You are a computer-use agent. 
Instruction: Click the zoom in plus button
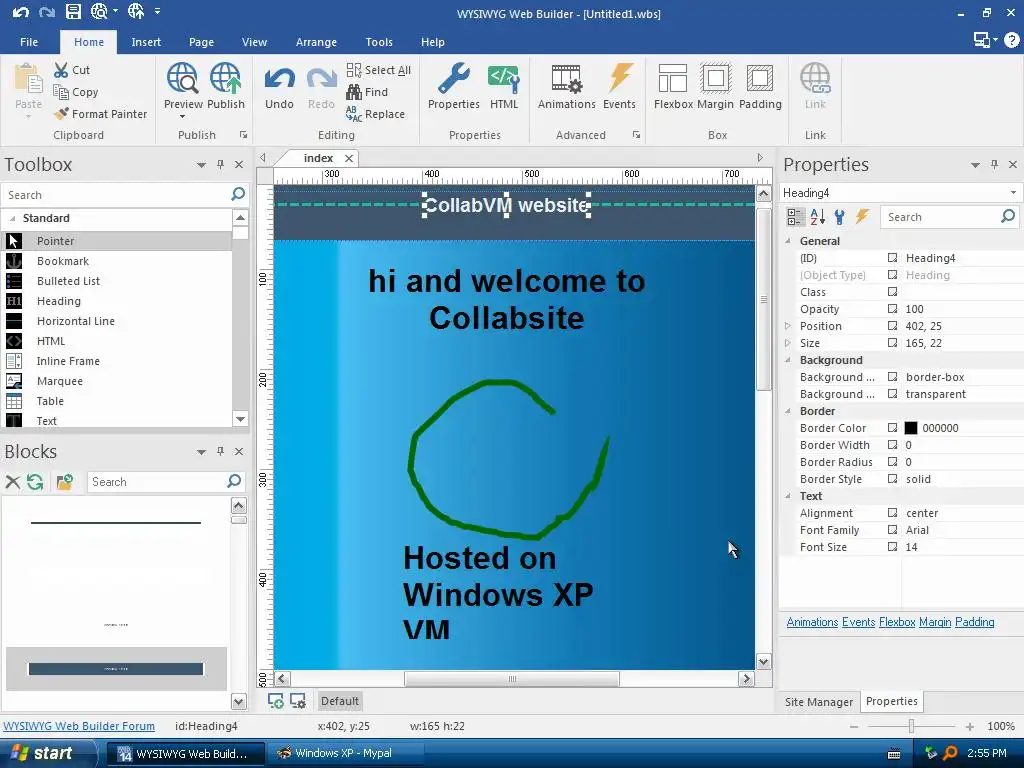[970, 726]
